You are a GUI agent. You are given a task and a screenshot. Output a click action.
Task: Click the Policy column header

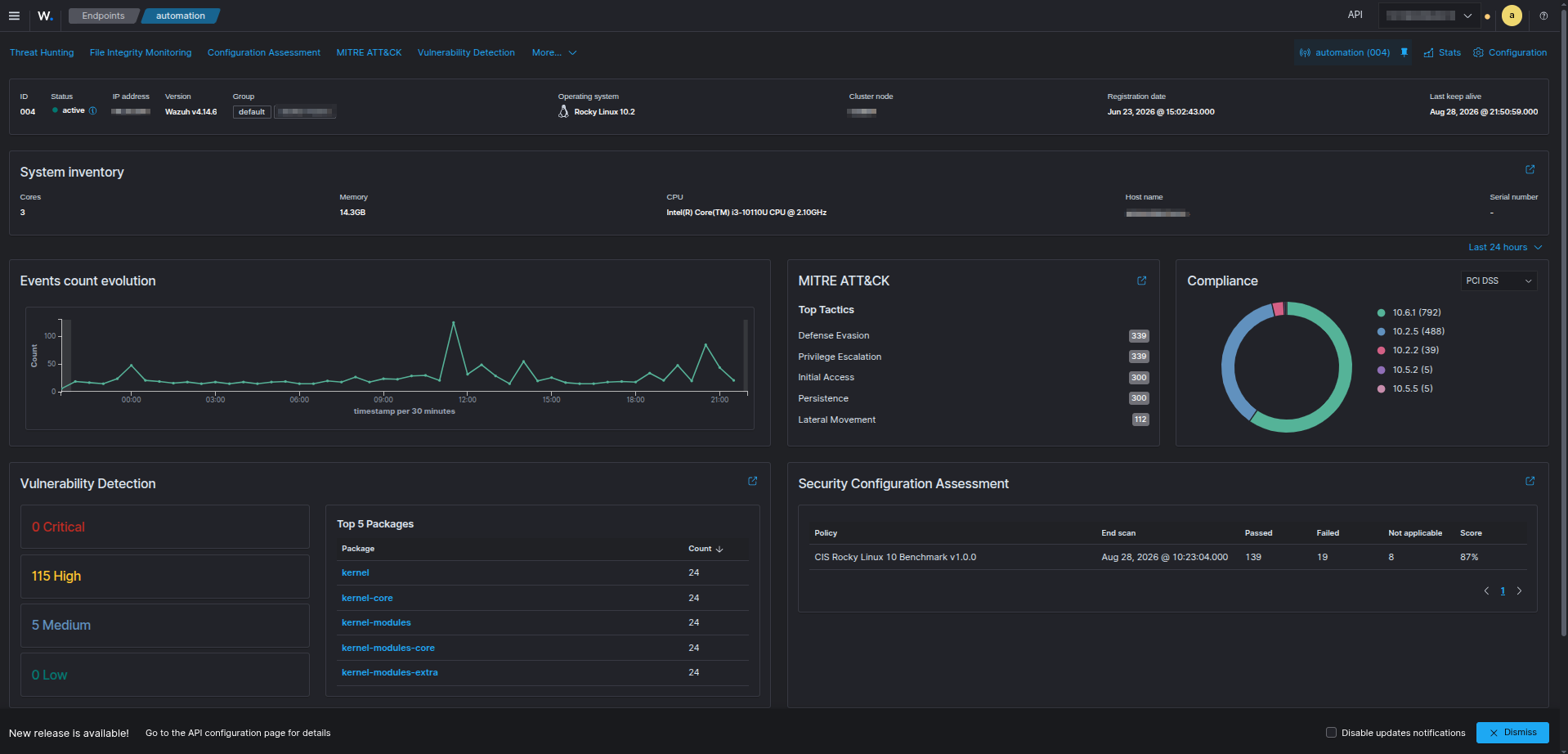[826, 533]
